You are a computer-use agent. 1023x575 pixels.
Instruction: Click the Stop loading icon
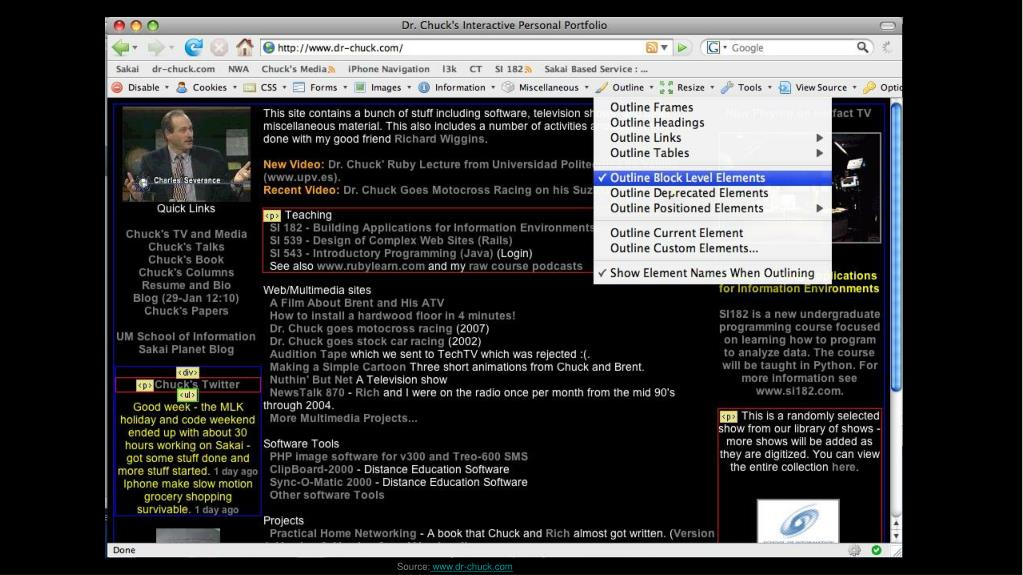point(220,47)
